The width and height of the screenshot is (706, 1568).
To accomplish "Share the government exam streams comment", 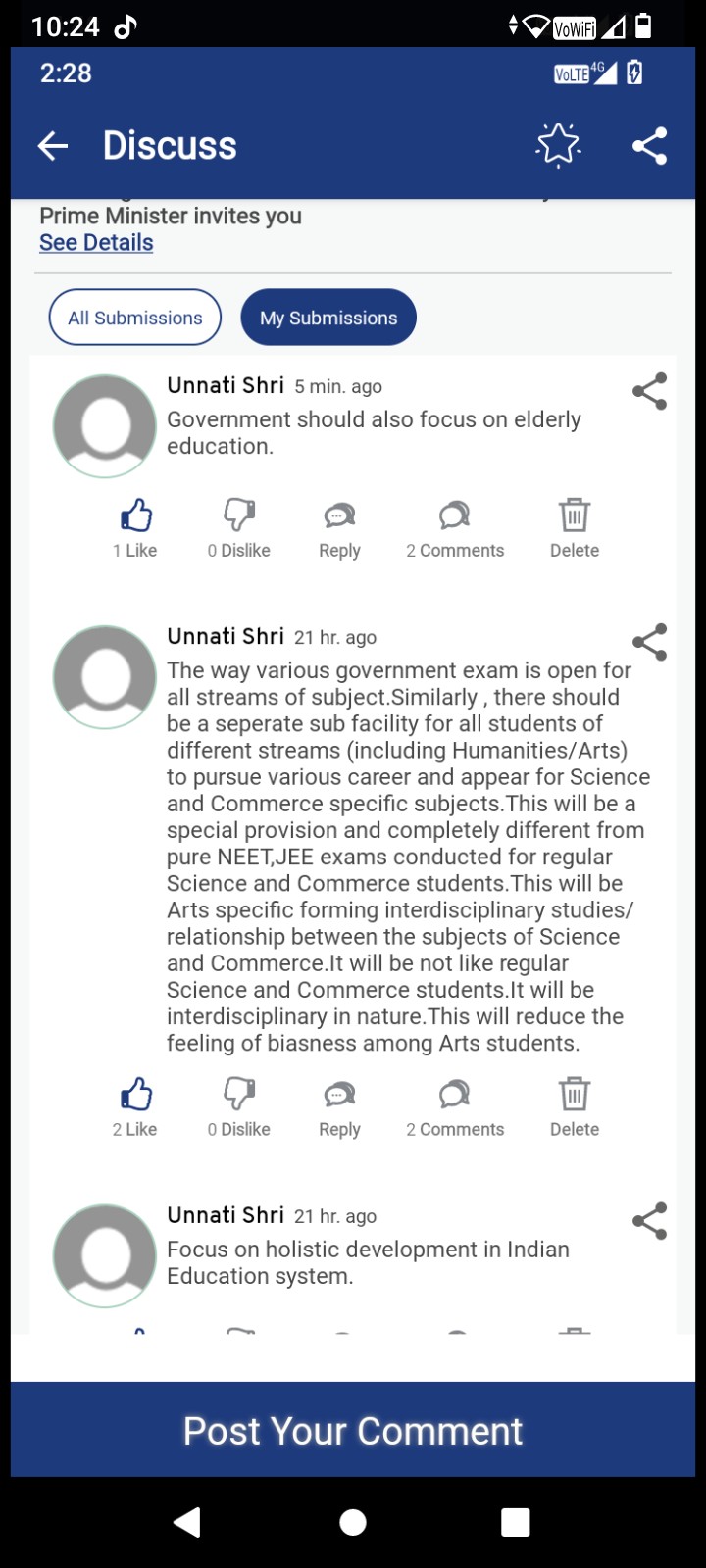I will tap(649, 642).
